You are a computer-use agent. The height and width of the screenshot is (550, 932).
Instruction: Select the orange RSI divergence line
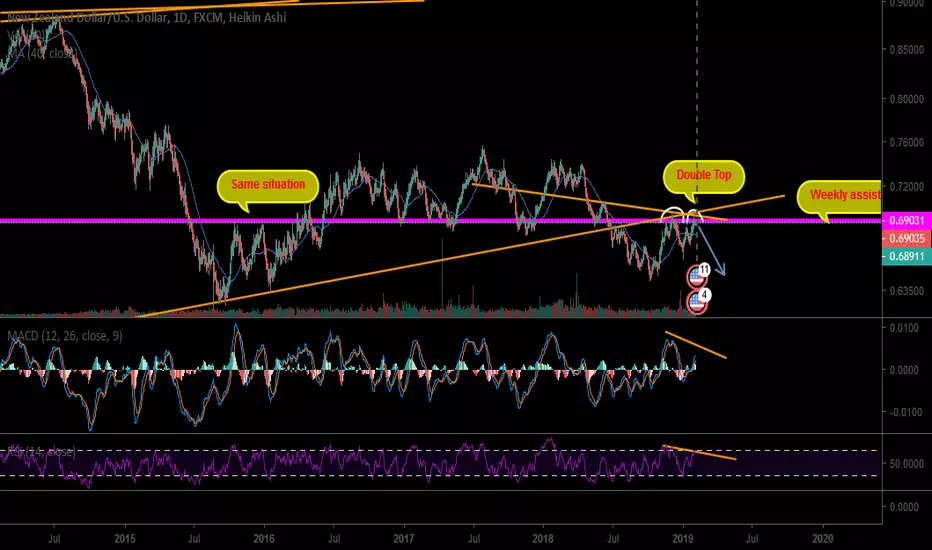[699, 452]
